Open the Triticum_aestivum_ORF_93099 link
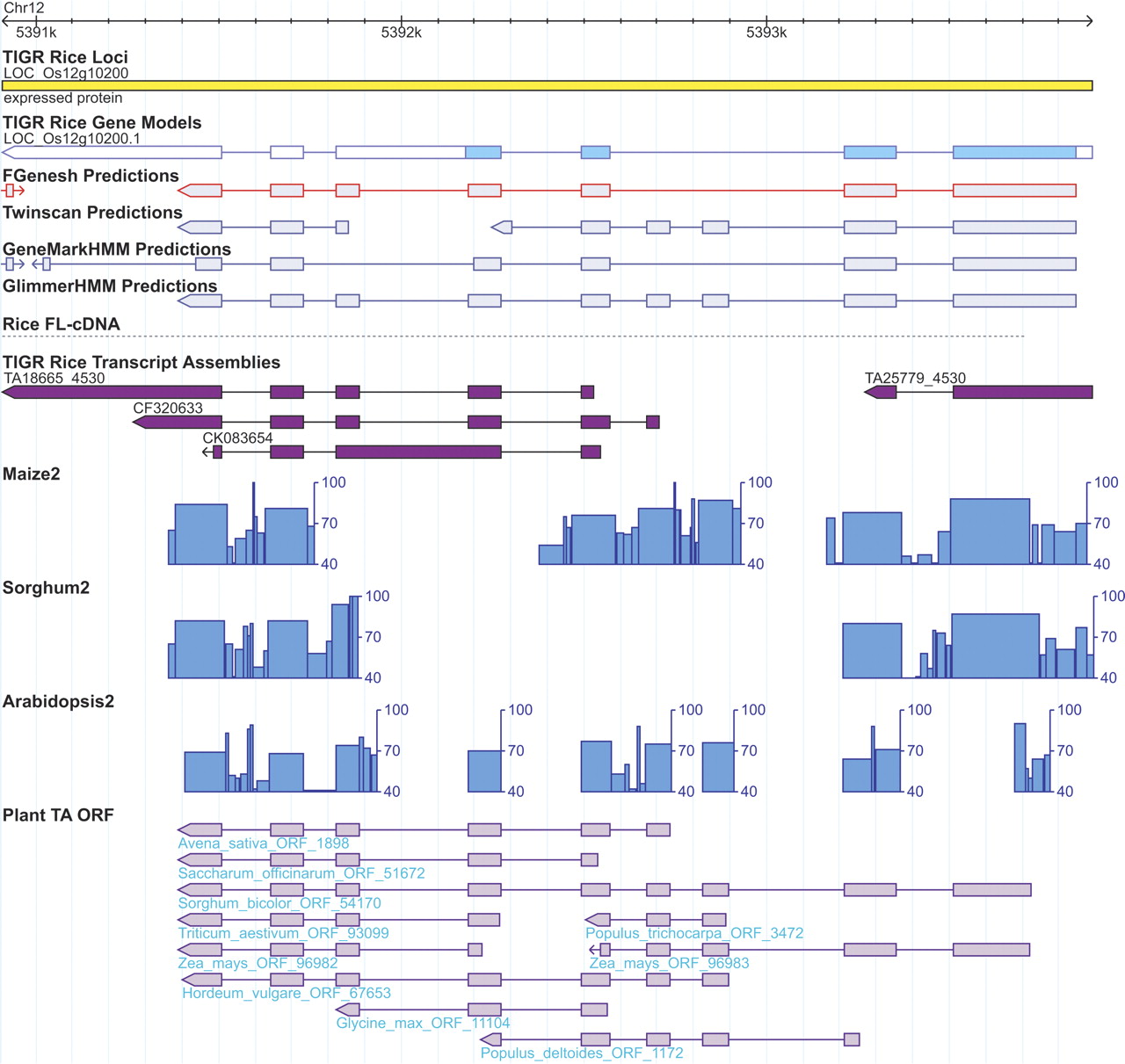1125x1064 pixels. (x=283, y=933)
